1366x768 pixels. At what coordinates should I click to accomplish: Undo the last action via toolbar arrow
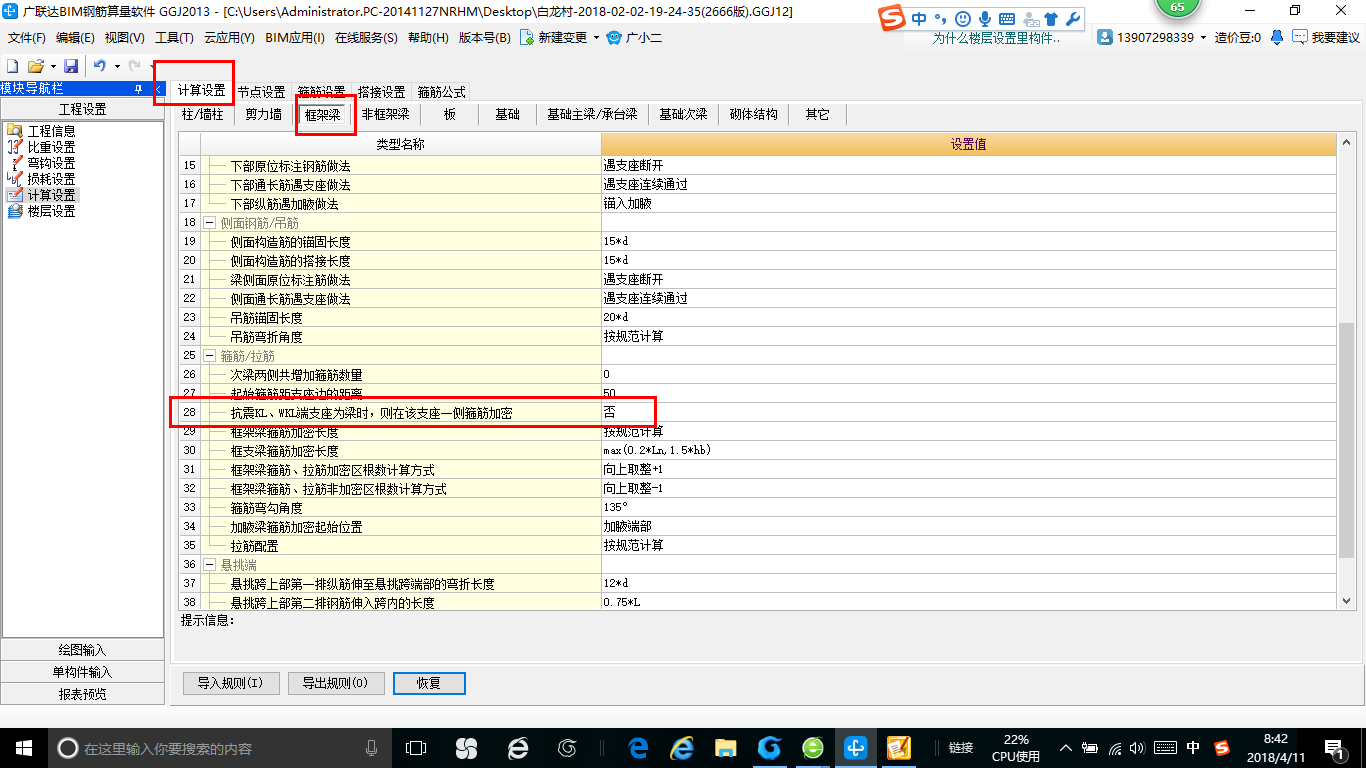pos(99,65)
